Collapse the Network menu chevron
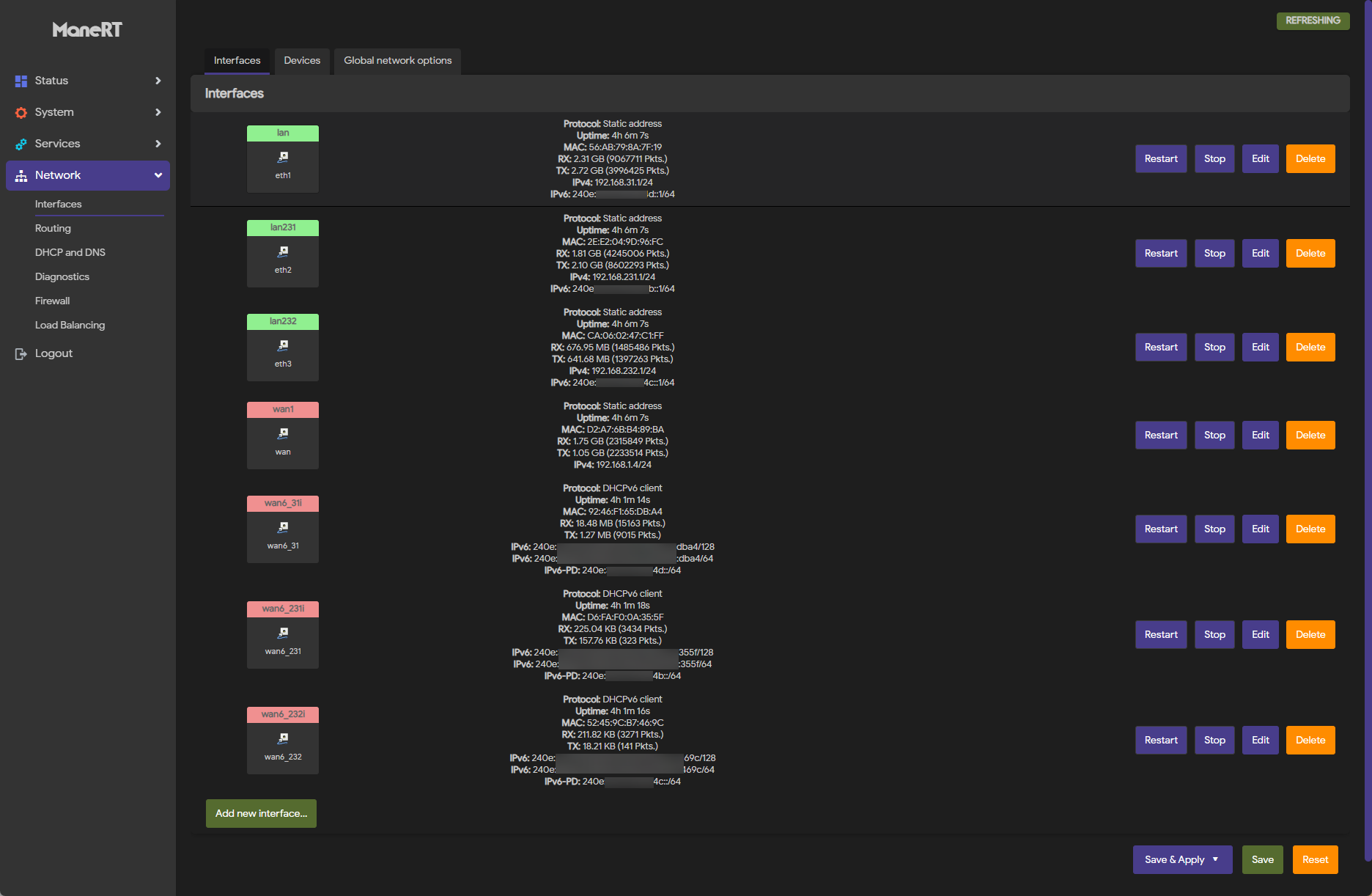The image size is (1372, 896). pos(158,175)
